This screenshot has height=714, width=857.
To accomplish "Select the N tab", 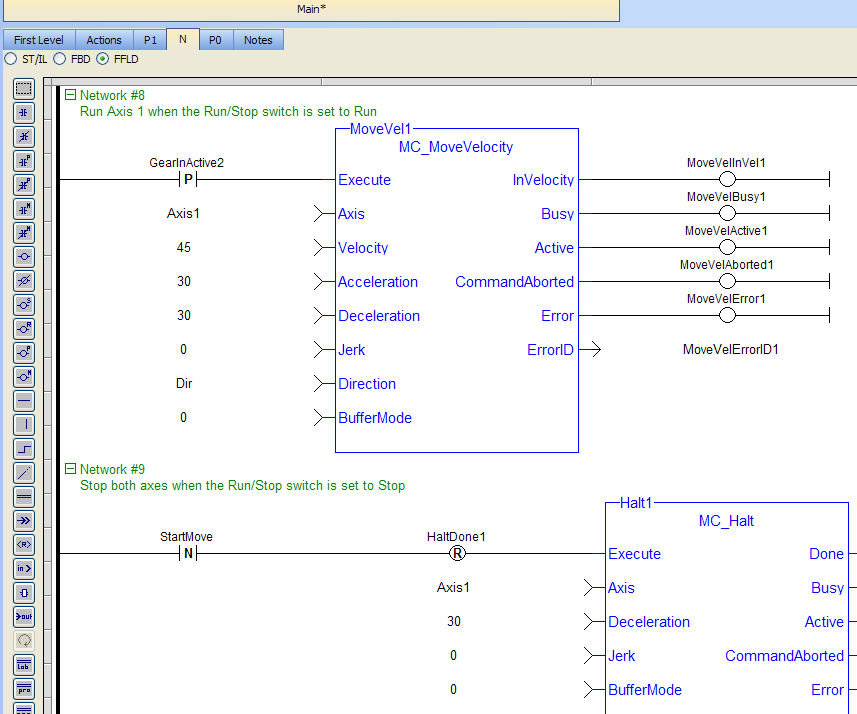I will (x=183, y=39).
